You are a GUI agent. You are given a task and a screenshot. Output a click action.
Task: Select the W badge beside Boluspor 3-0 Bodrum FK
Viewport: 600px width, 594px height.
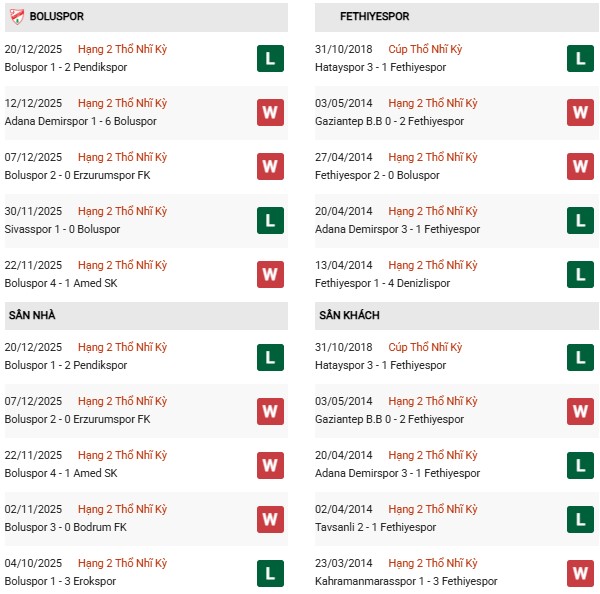coord(269,518)
